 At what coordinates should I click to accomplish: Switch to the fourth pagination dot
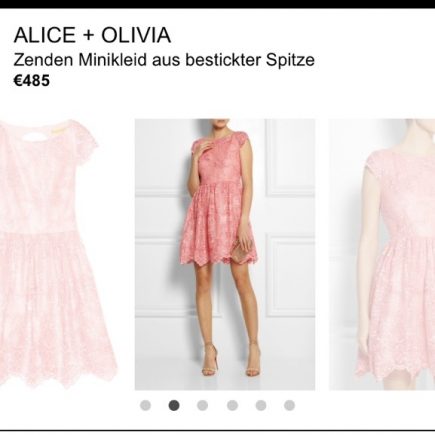pyautogui.click(x=232, y=405)
